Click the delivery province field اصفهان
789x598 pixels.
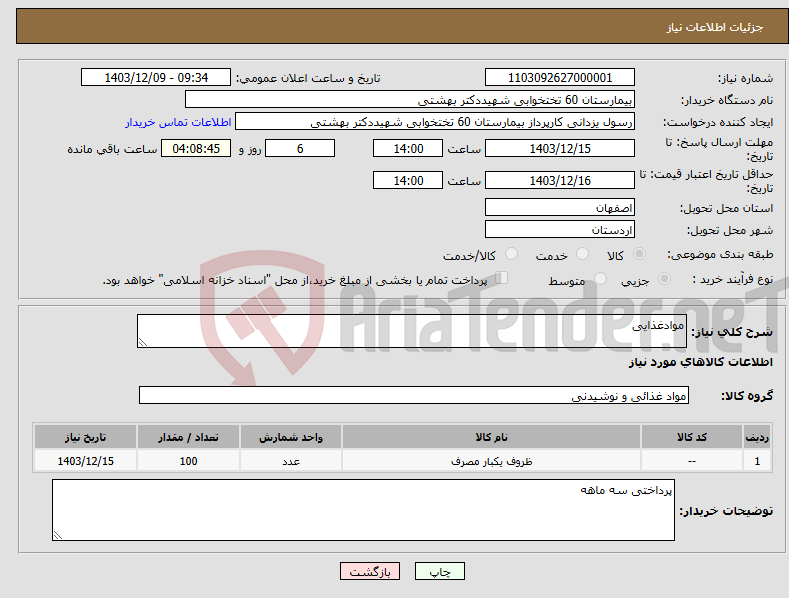pyautogui.click(x=560, y=207)
